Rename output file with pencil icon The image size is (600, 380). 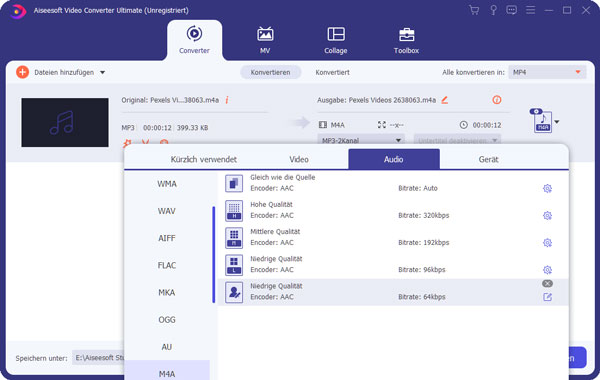[x=444, y=100]
